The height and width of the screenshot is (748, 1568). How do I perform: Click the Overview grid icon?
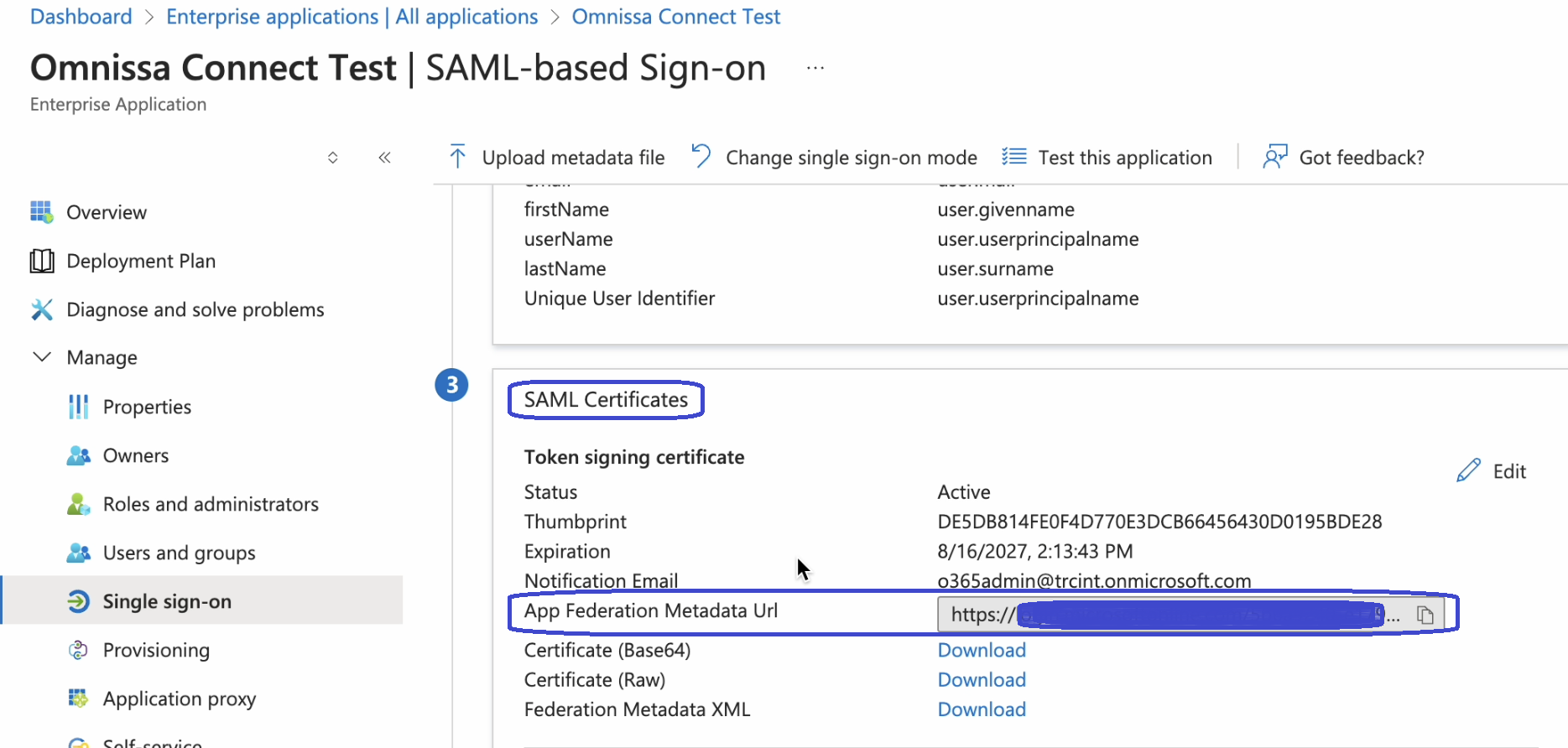click(42, 212)
